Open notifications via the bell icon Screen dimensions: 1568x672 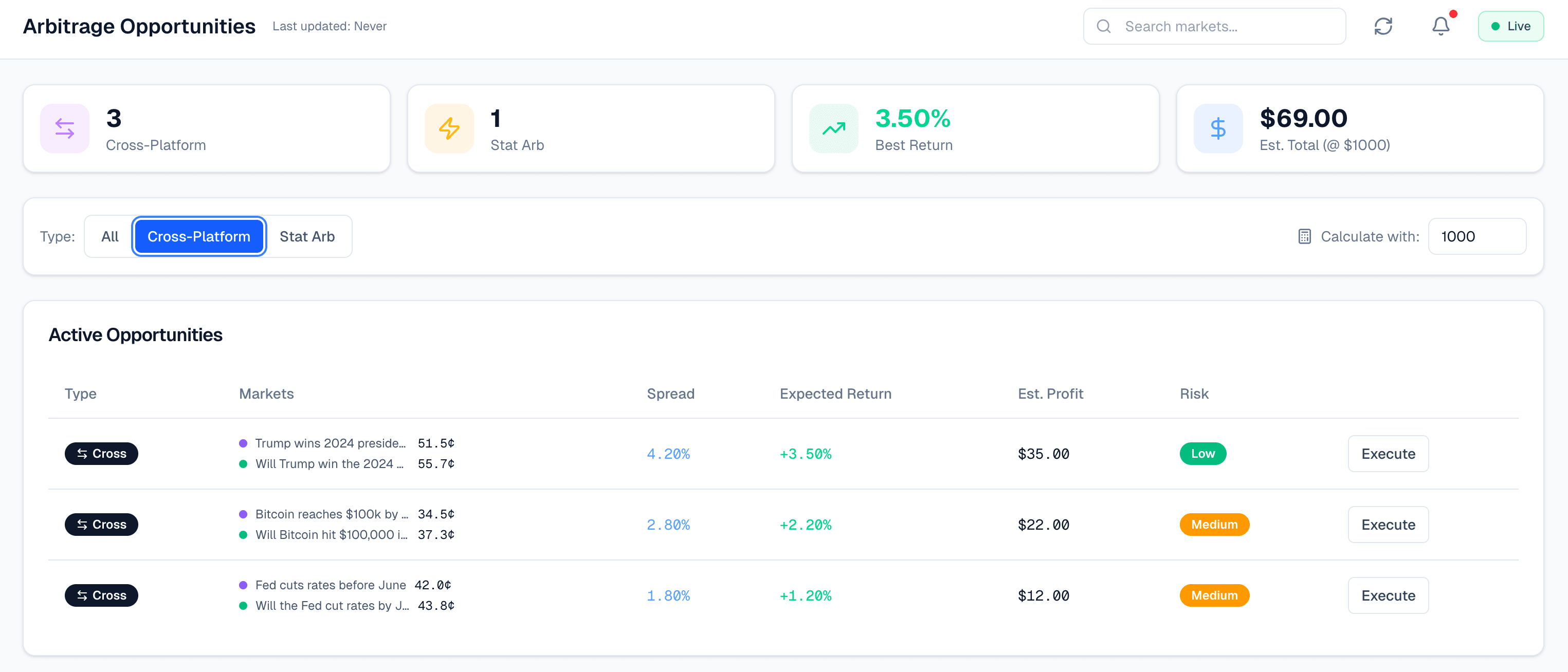coord(1440,26)
